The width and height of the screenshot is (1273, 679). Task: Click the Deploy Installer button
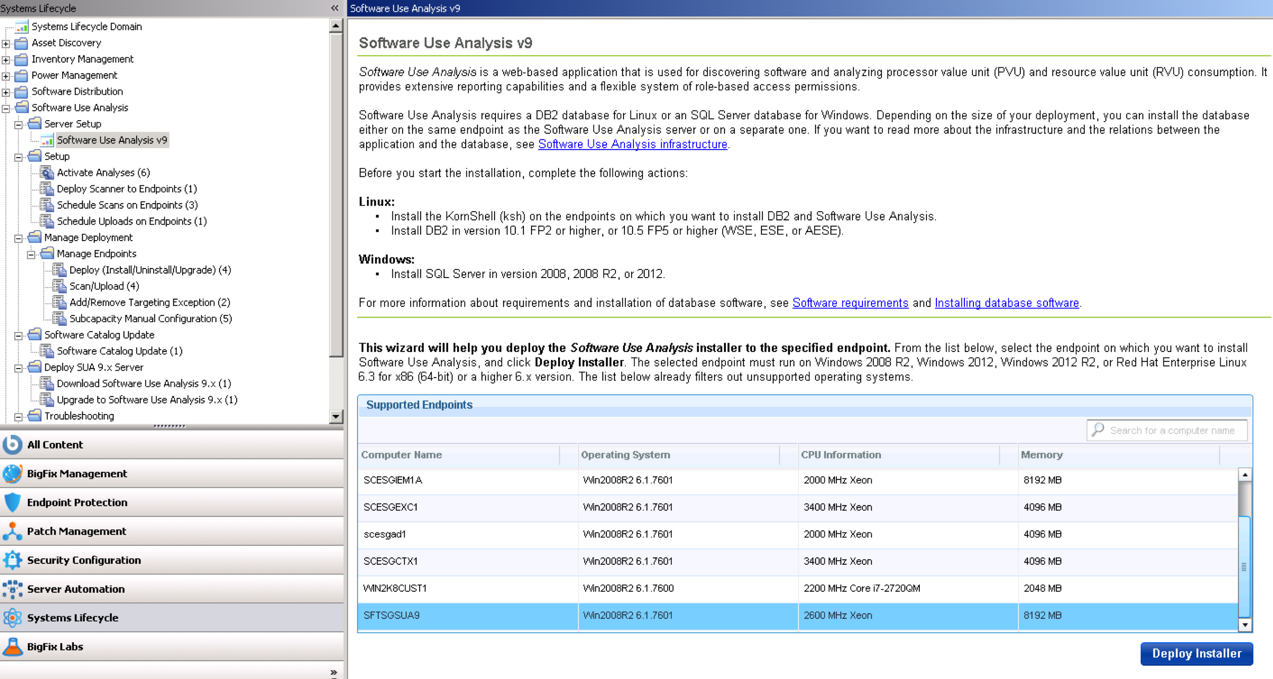pos(1196,654)
